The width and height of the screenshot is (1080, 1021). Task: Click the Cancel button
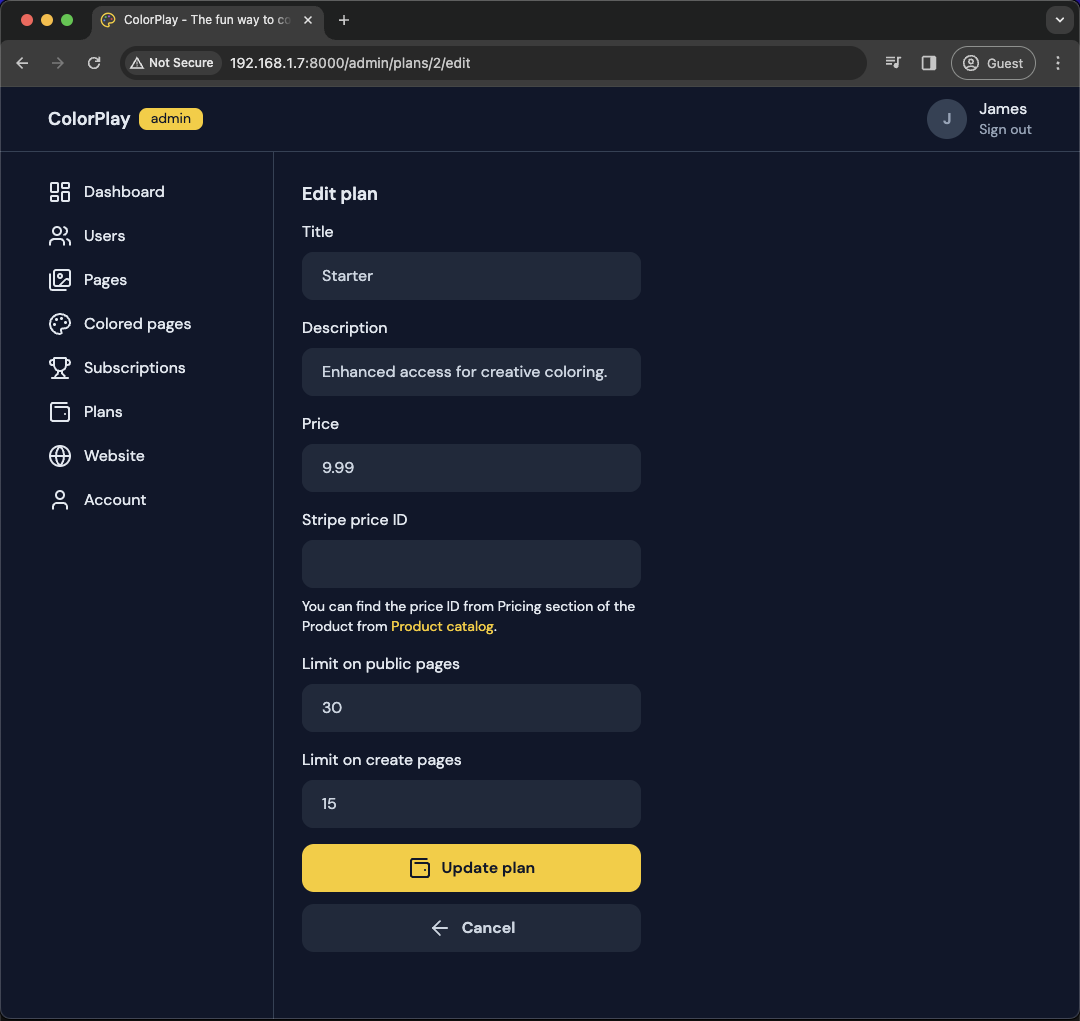471,928
